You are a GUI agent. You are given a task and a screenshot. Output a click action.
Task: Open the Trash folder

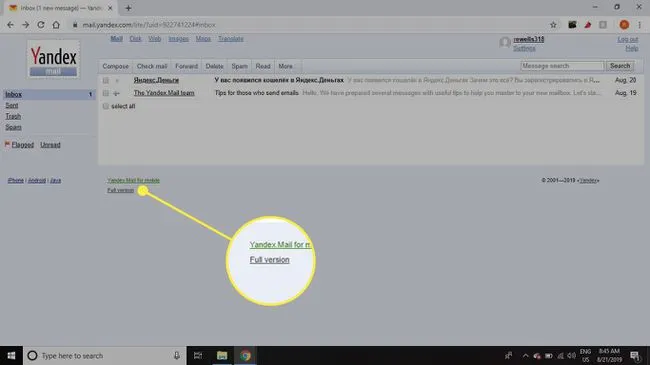[x=13, y=117]
